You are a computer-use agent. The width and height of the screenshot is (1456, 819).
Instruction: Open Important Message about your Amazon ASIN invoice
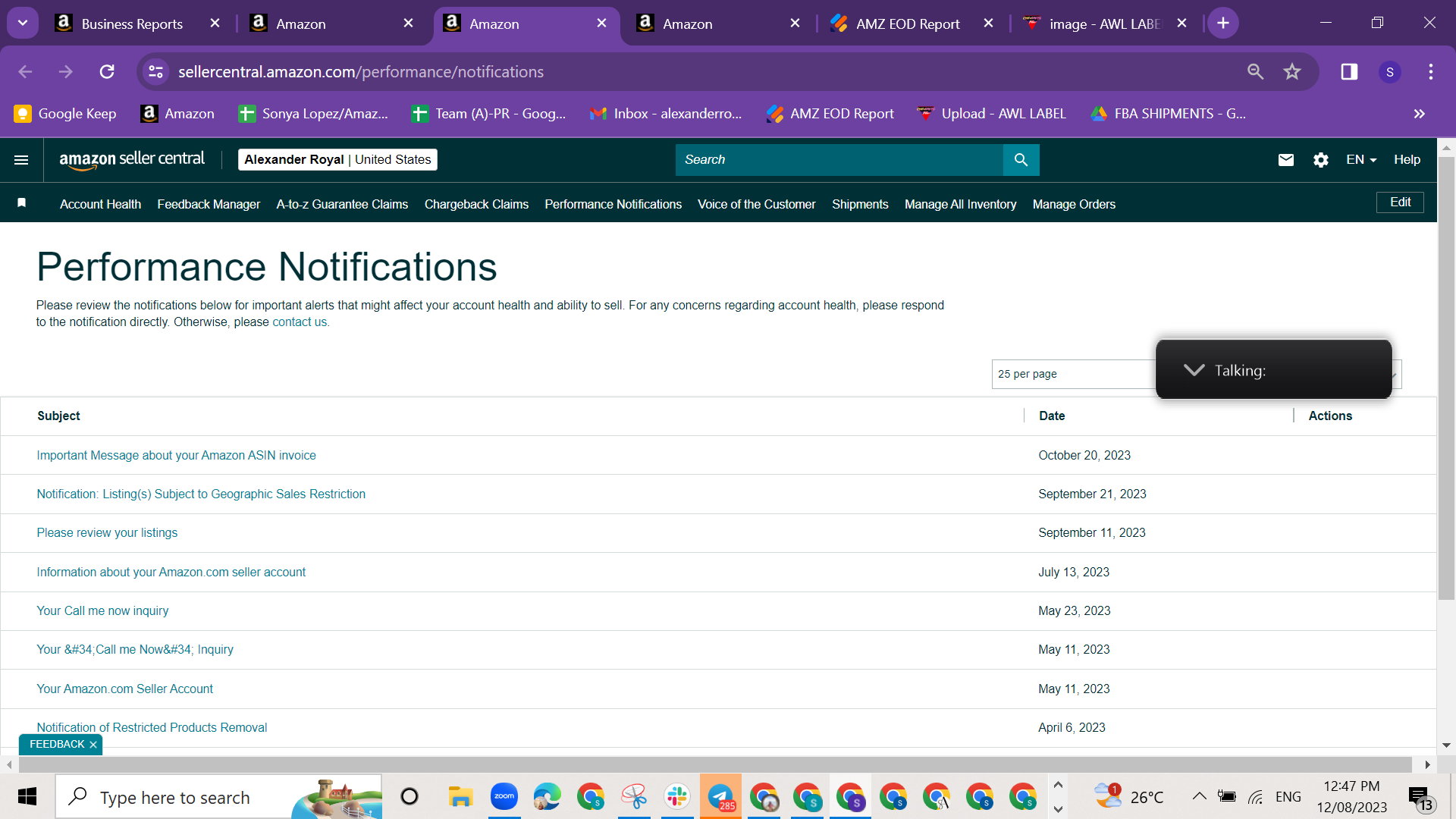coord(176,455)
